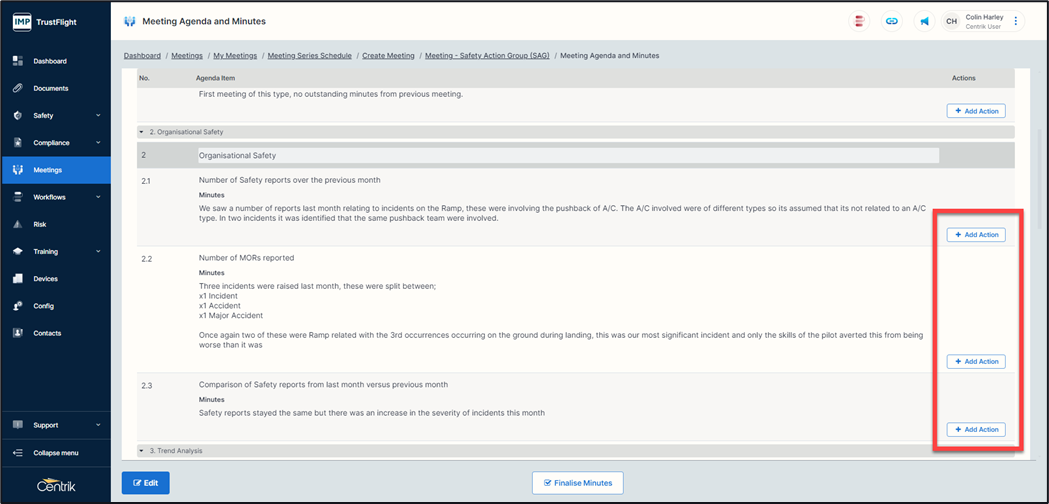
Task: Open the megaphone announcements icon
Action: point(925,21)
